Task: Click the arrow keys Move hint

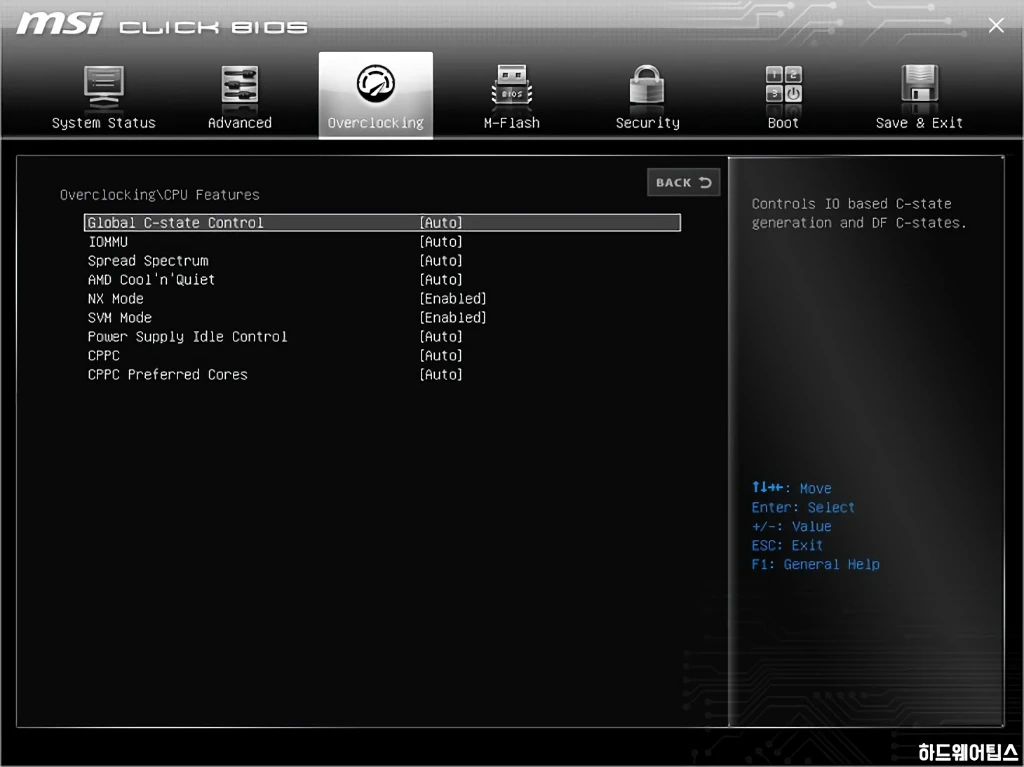Action: coord(792,488)
